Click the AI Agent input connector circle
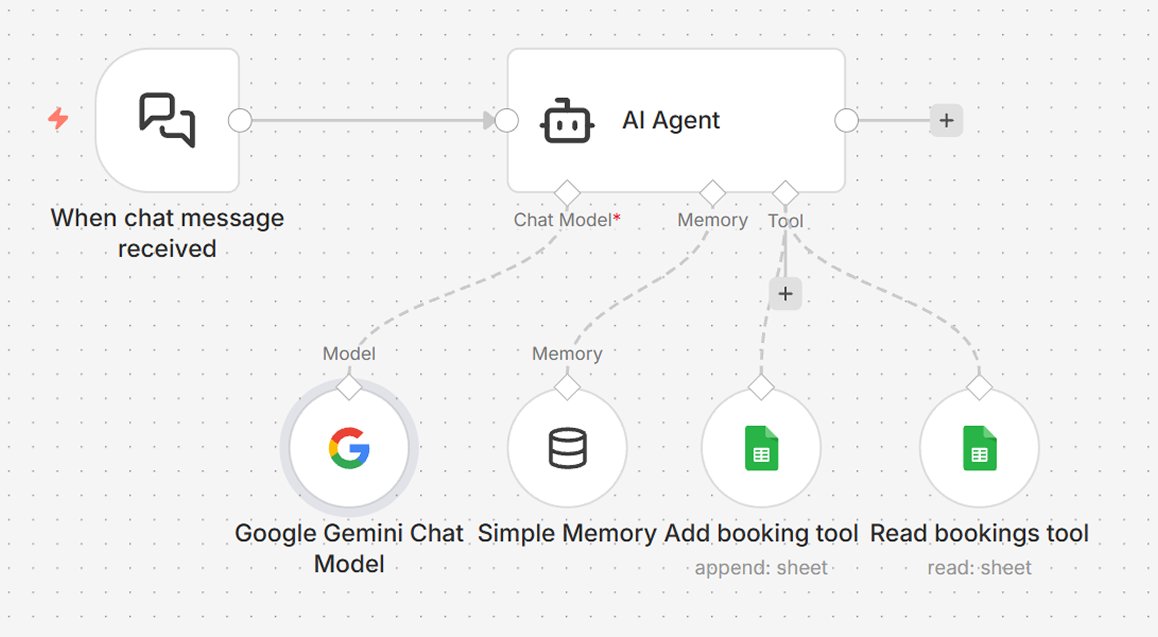Image resolution: width=1158 pixels, height=637 pixels. [507, 120]
